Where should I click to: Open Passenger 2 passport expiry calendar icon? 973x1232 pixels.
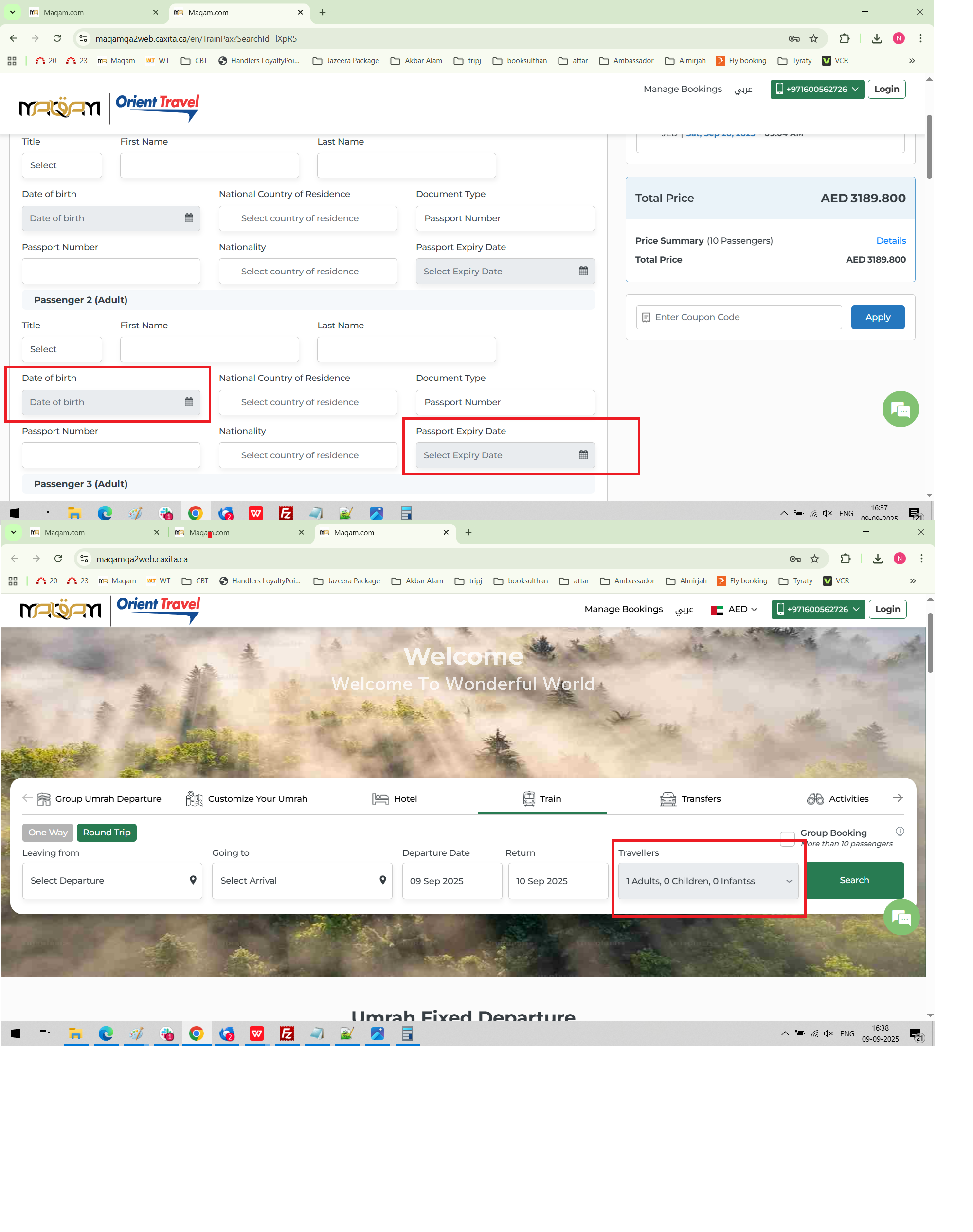[x=583, y=455]
